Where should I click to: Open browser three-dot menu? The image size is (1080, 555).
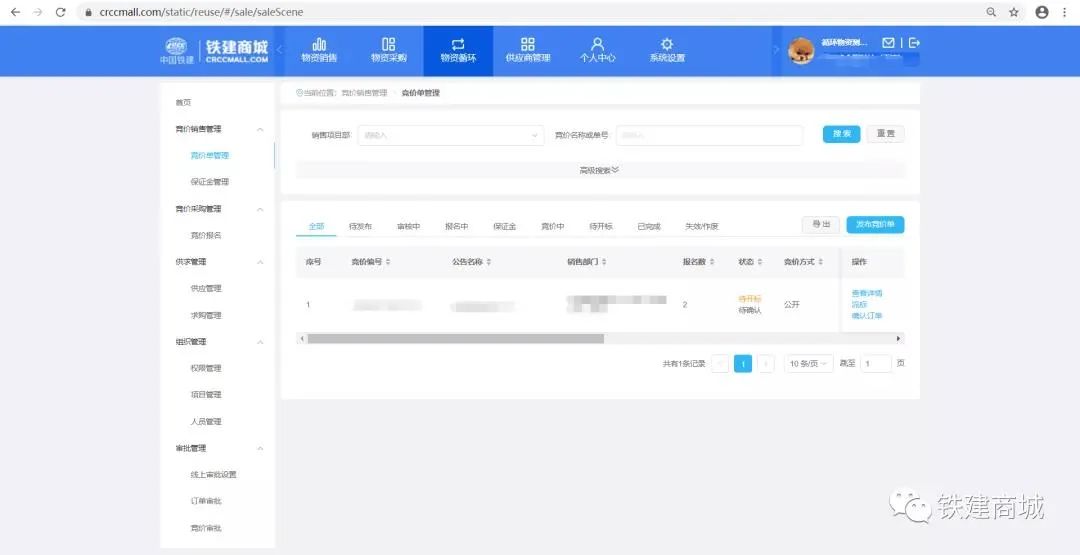click(1065, 12)
